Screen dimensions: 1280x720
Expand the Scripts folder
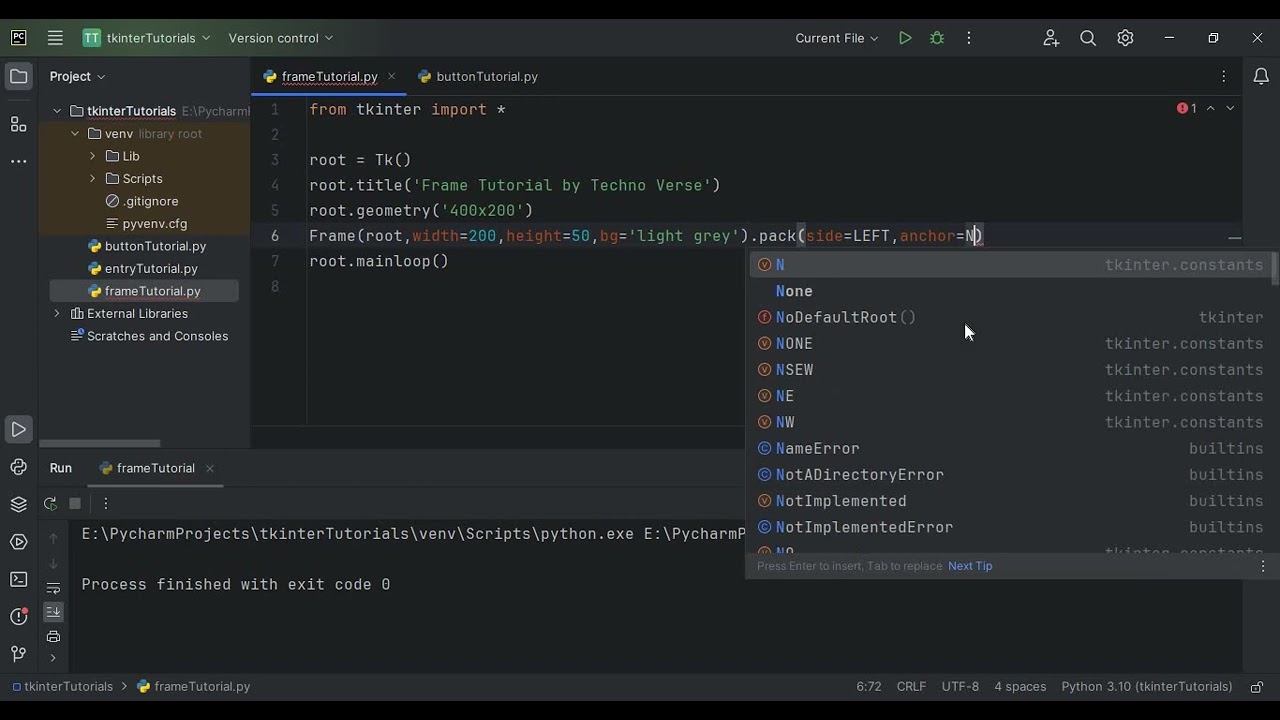click(92, 179)
